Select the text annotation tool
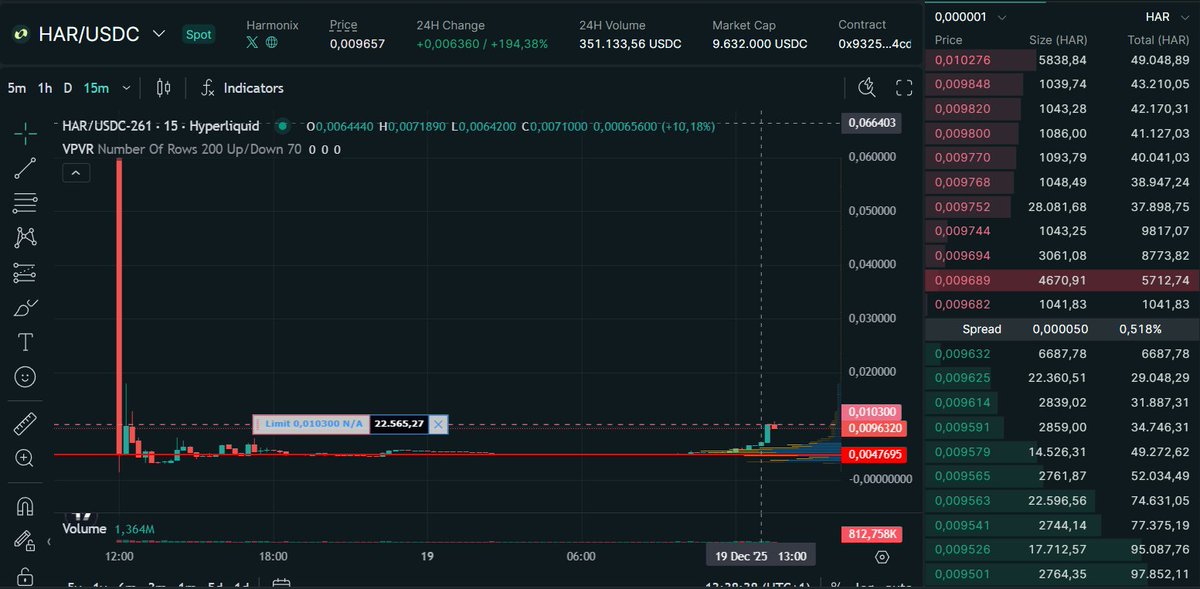This screenshot has width=1200, height=589. (x=26, y=342)
